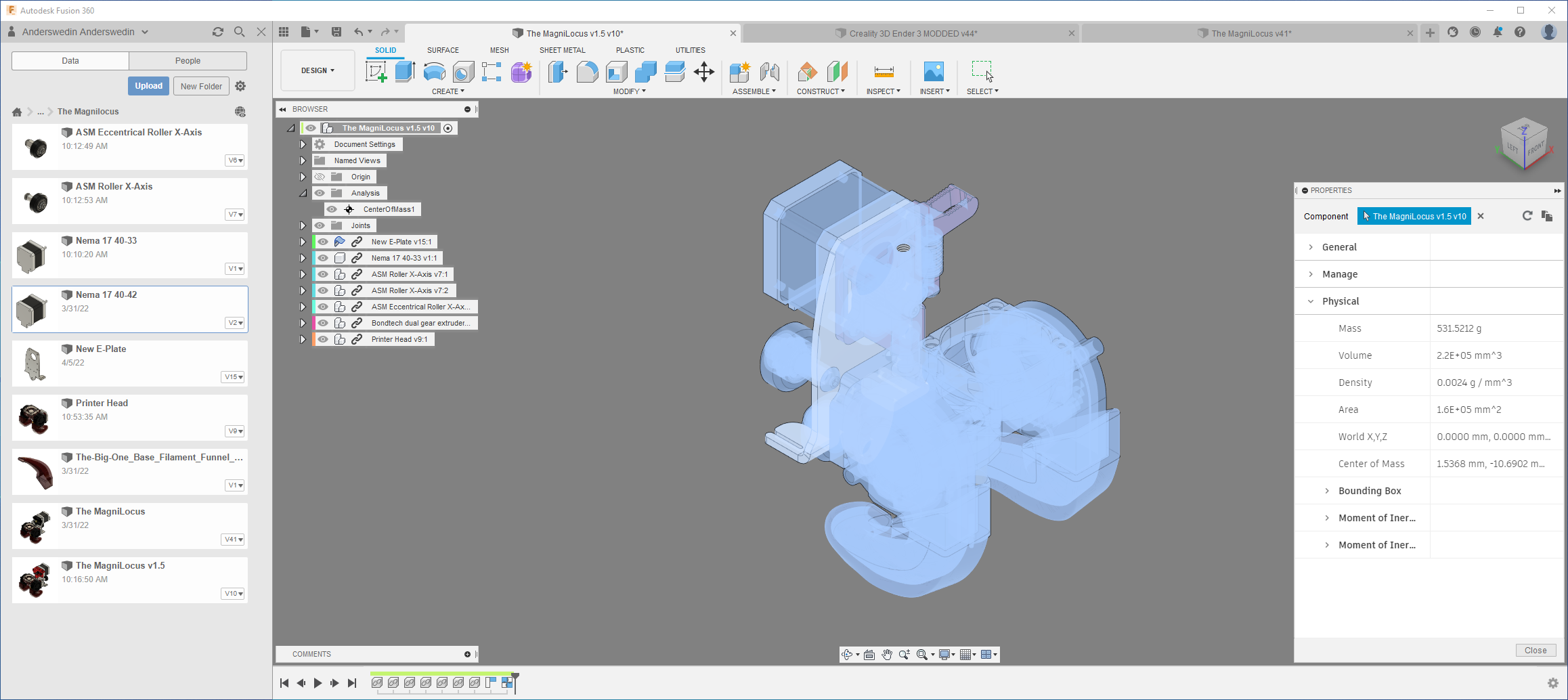Select the Fillet tool

pos(587,71)
